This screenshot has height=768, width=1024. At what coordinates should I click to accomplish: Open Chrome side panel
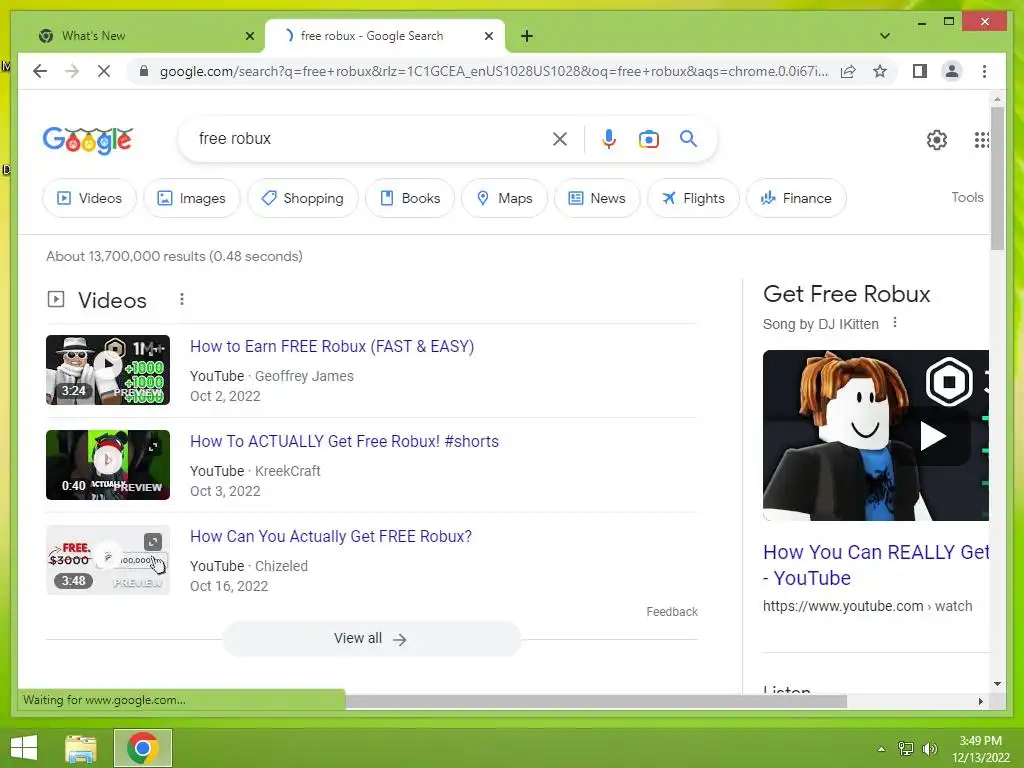point(920,71)
